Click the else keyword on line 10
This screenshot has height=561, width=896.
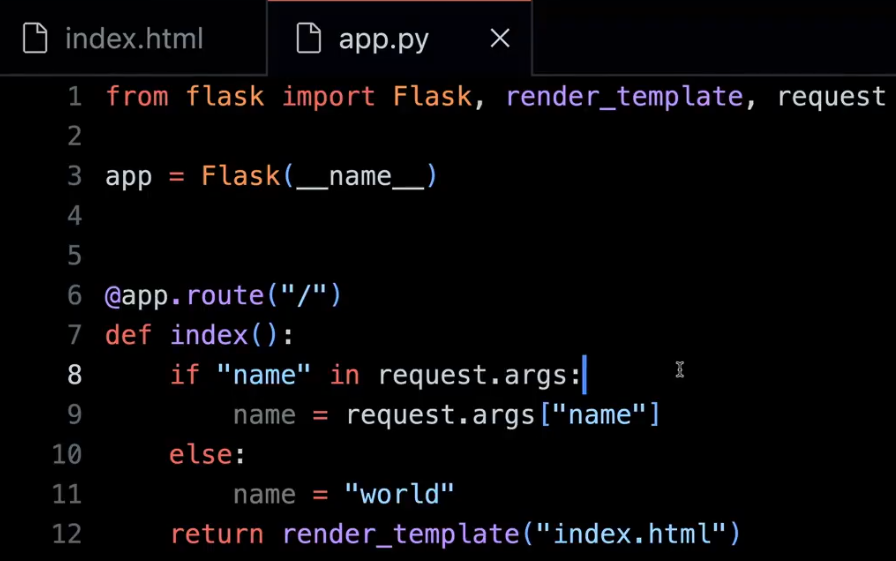pyautogui.click(x=201, y=455)
